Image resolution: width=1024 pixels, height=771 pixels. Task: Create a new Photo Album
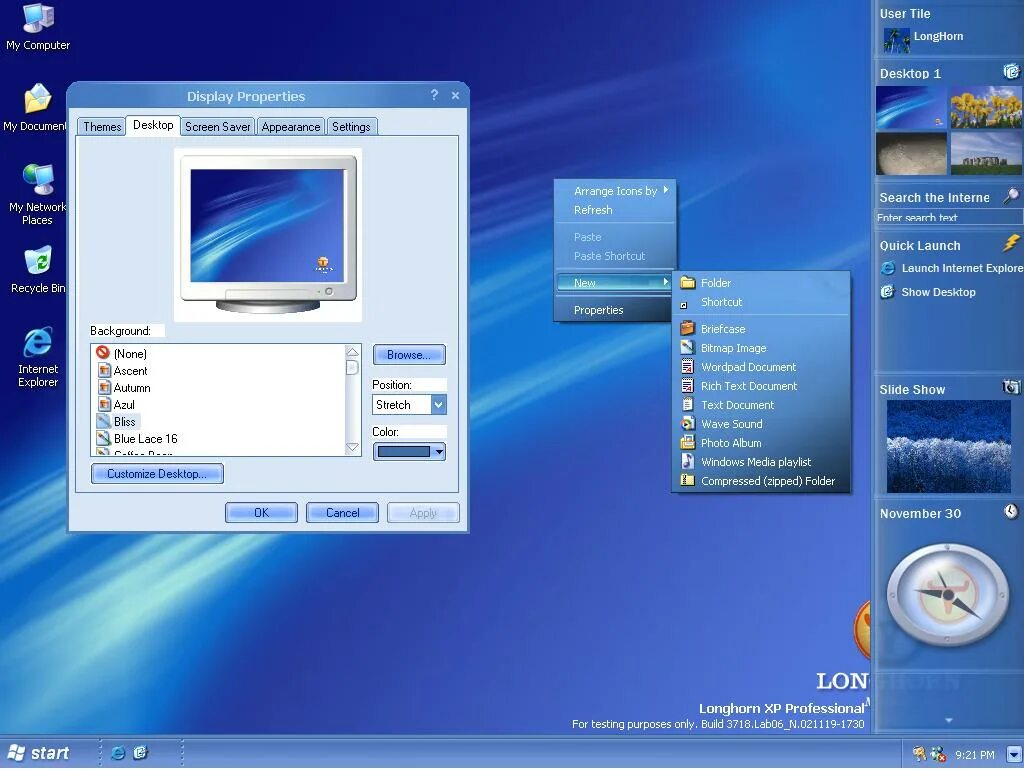(x=761, y=443)
